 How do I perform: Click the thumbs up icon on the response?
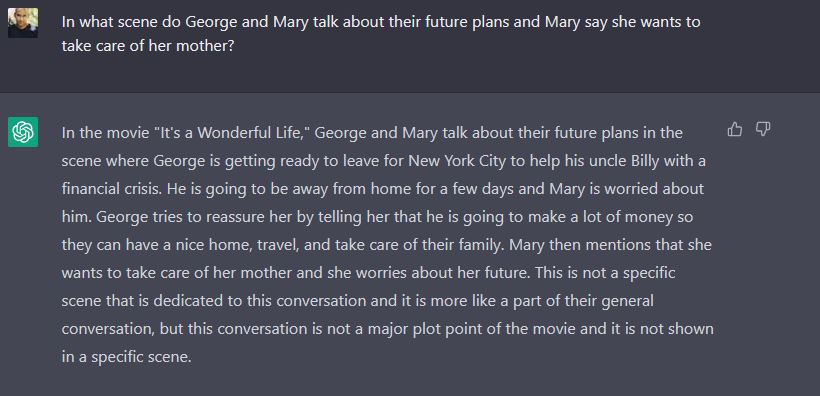[x=735, y=129]
